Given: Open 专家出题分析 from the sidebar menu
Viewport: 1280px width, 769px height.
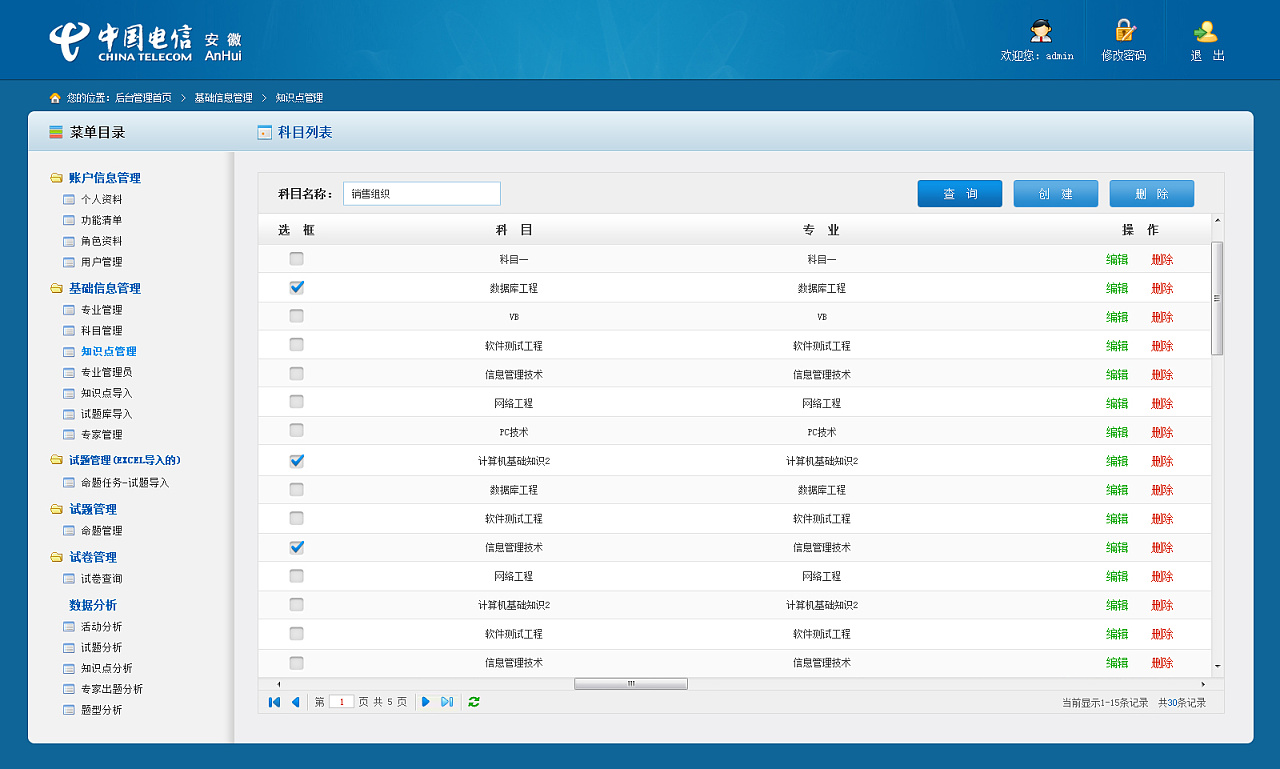Looking at the screenshot, I should [x=112, y=690].
